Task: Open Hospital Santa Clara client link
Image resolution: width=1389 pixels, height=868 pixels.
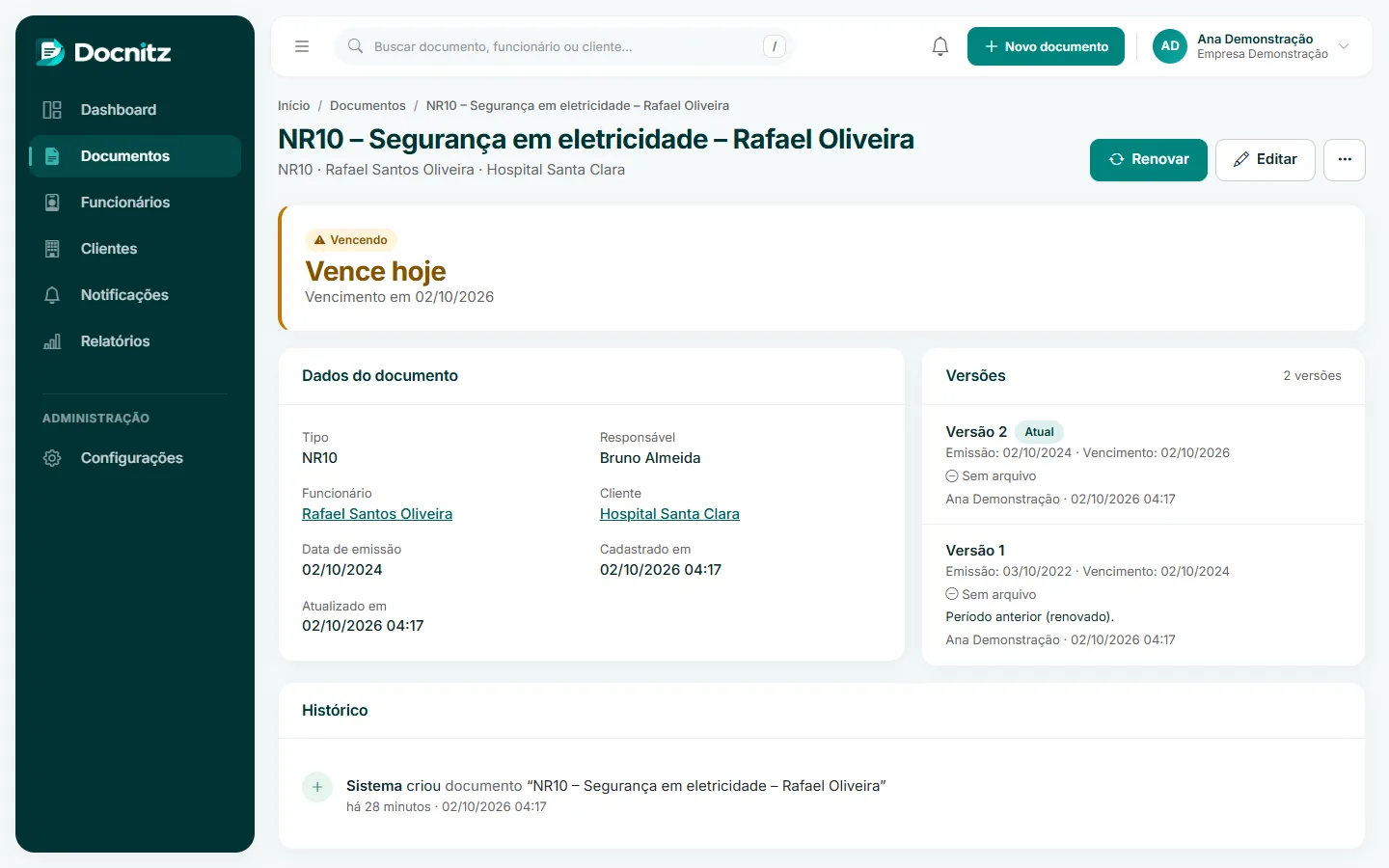Action: pyautogui.click(x=669, y=514)
